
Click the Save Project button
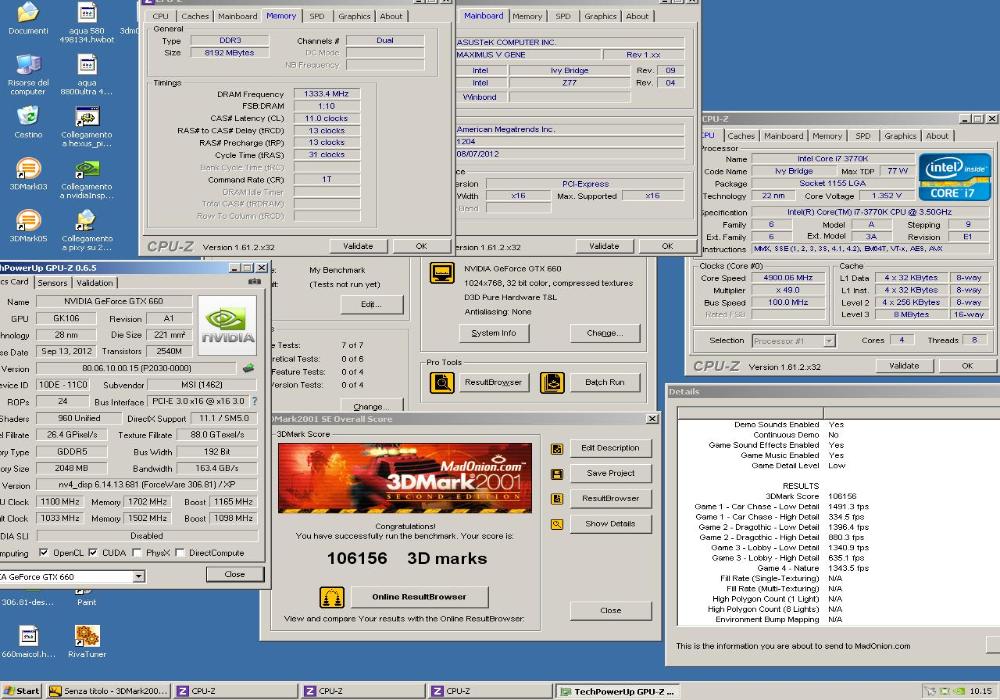click(x=610, y=474)
